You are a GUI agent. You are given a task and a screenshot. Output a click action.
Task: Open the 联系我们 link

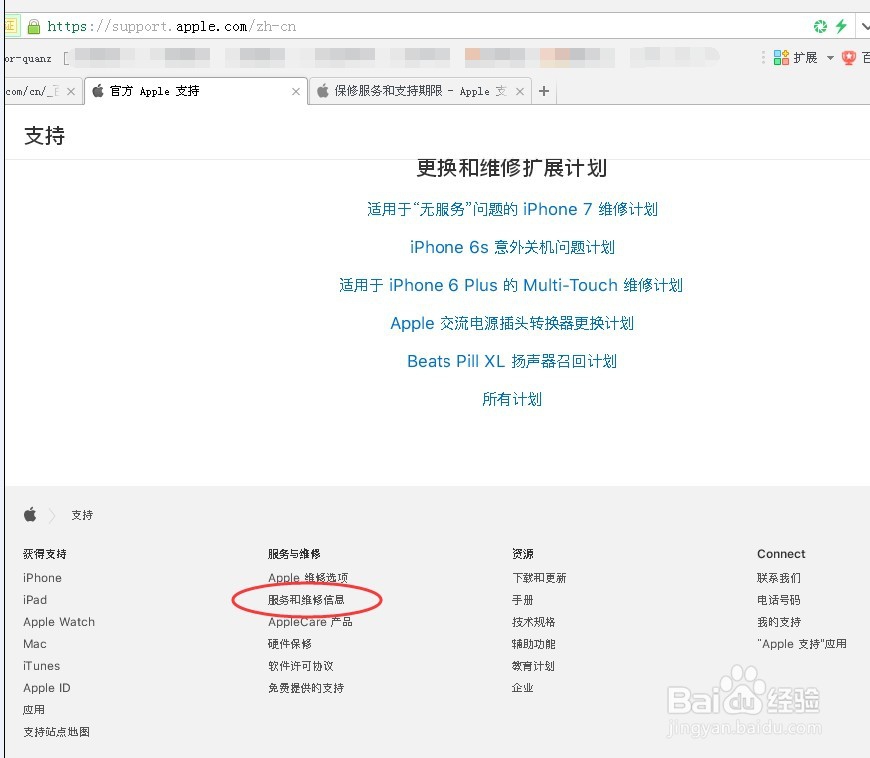point(778,578)
